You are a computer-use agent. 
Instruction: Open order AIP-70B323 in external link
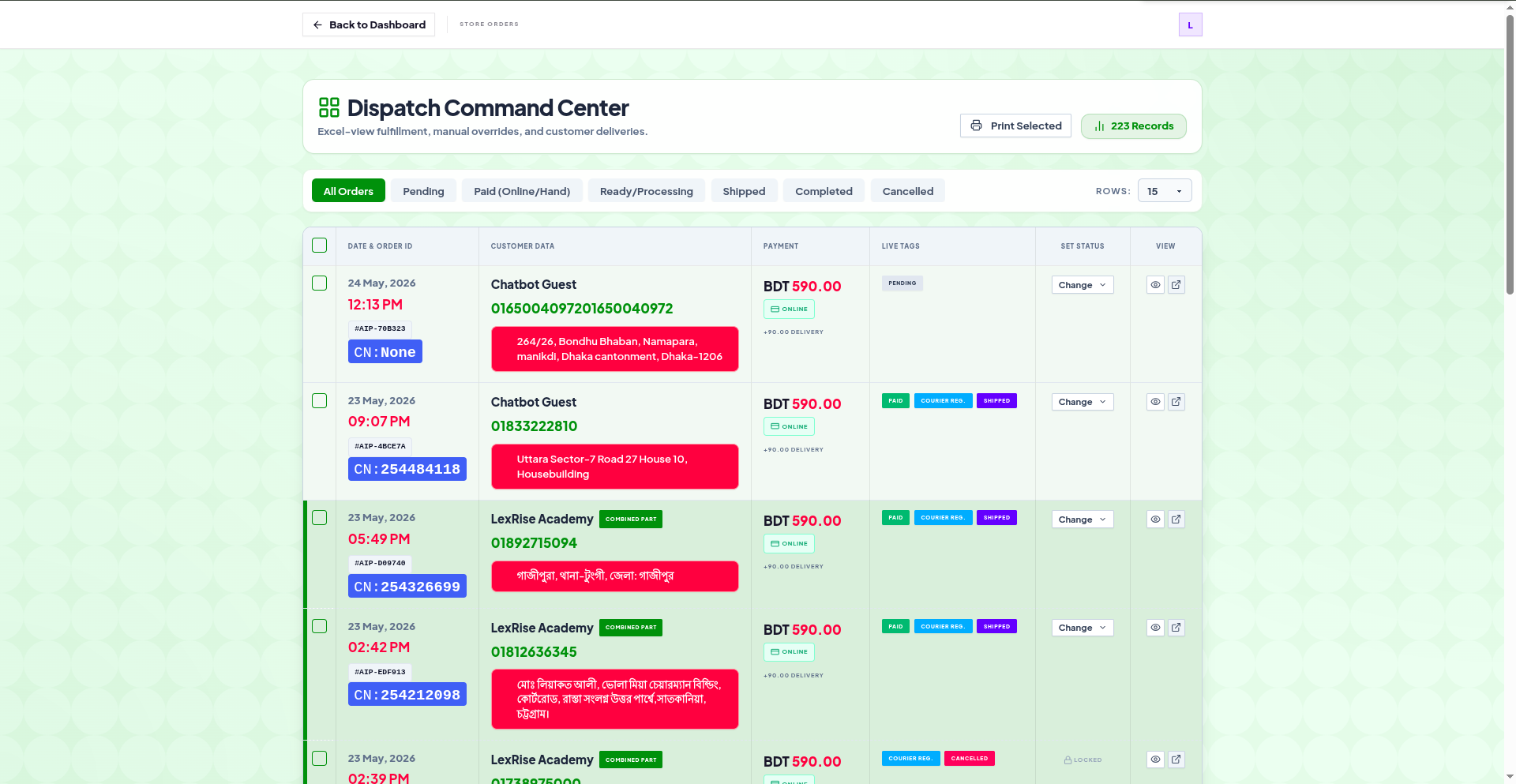tap(1176, 285)
